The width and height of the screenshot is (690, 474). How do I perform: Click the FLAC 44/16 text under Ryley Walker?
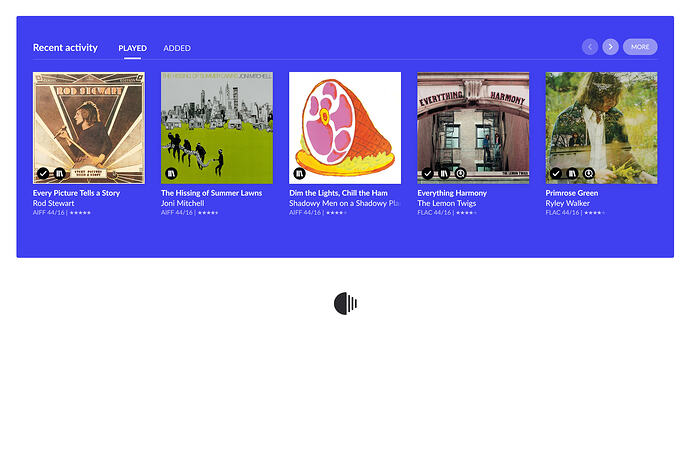click(x=562, y=213)
